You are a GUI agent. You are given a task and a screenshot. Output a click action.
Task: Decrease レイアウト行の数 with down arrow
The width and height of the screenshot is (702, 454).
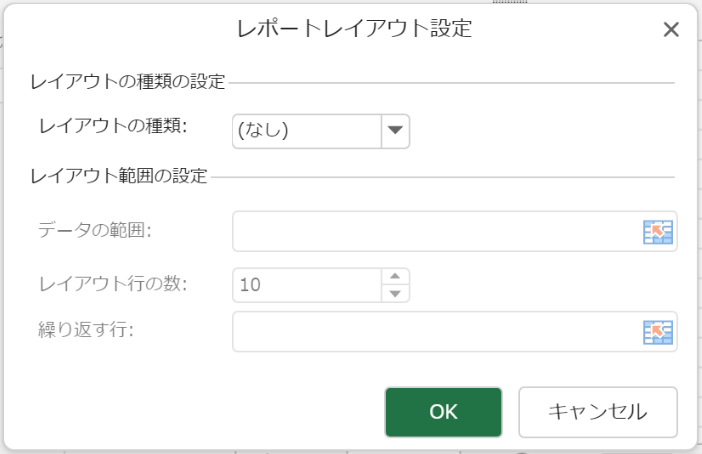click(396, 292)
